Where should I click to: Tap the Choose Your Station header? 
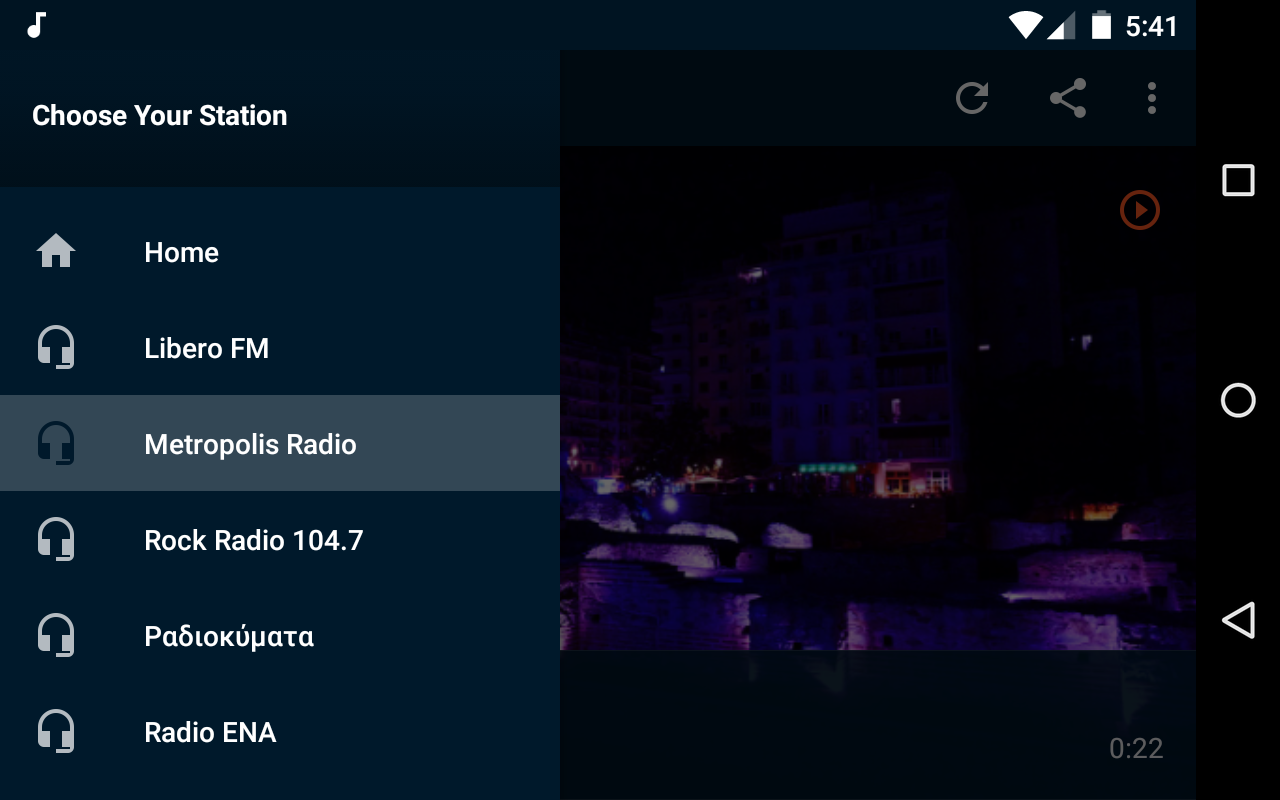click(160, 116)
